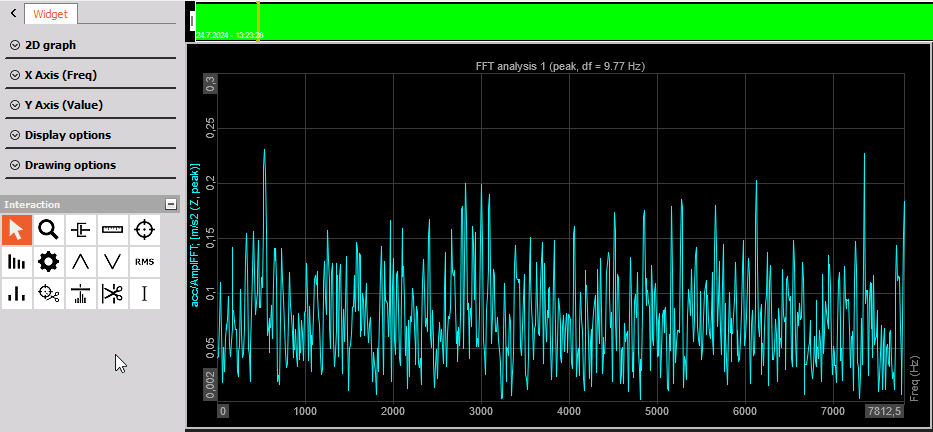Open the Widget tab
The image size is (933, 432).
tap(51, 14)
